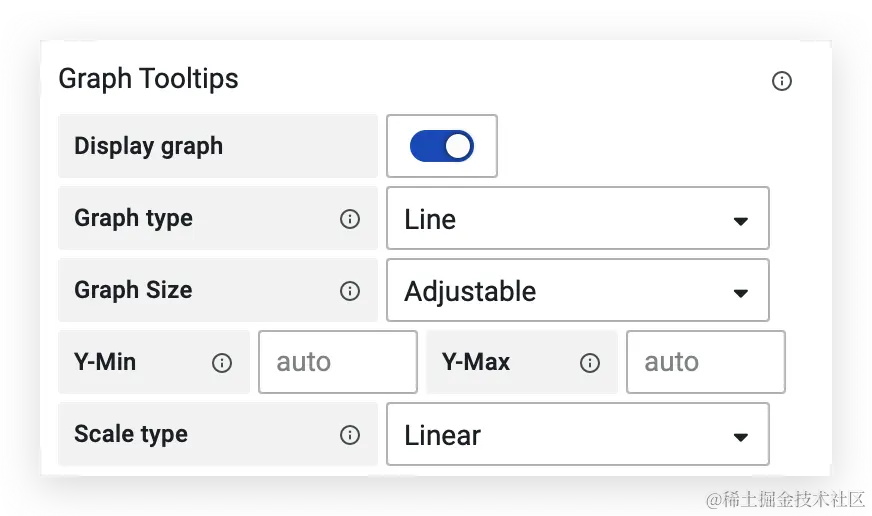Click the Graph Tooltips section info icon
The image size is (872, 516).
pos(781,81)
